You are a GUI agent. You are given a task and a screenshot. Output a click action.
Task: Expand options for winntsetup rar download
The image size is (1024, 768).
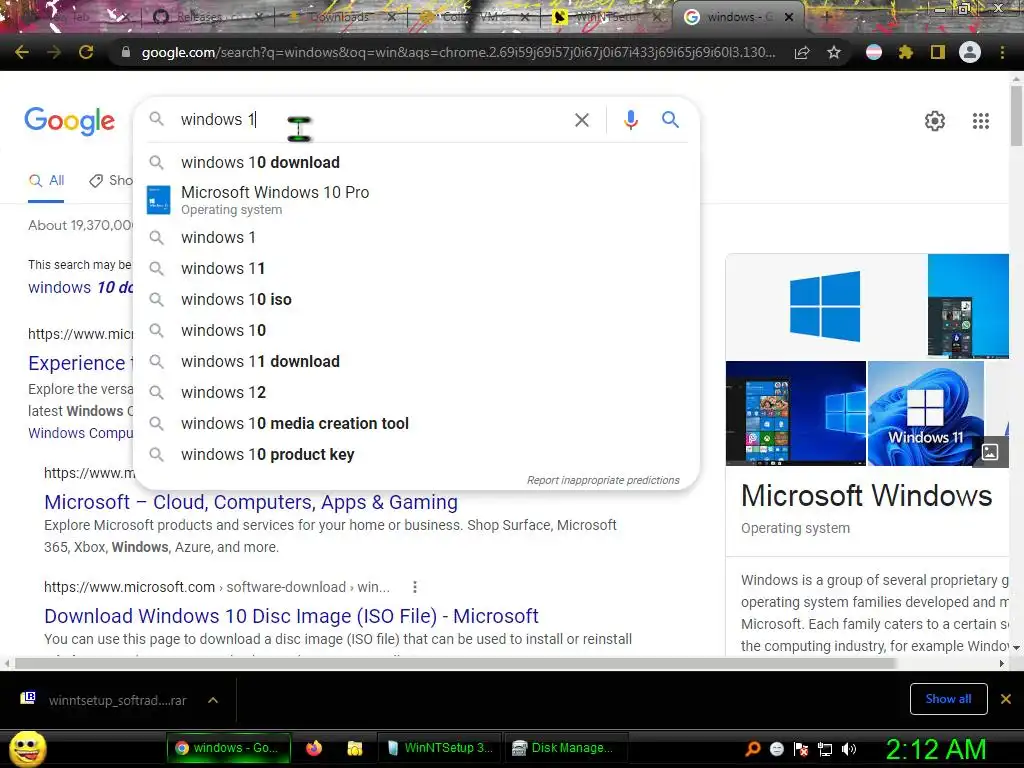pyautogui.click(x=213, y=700)
